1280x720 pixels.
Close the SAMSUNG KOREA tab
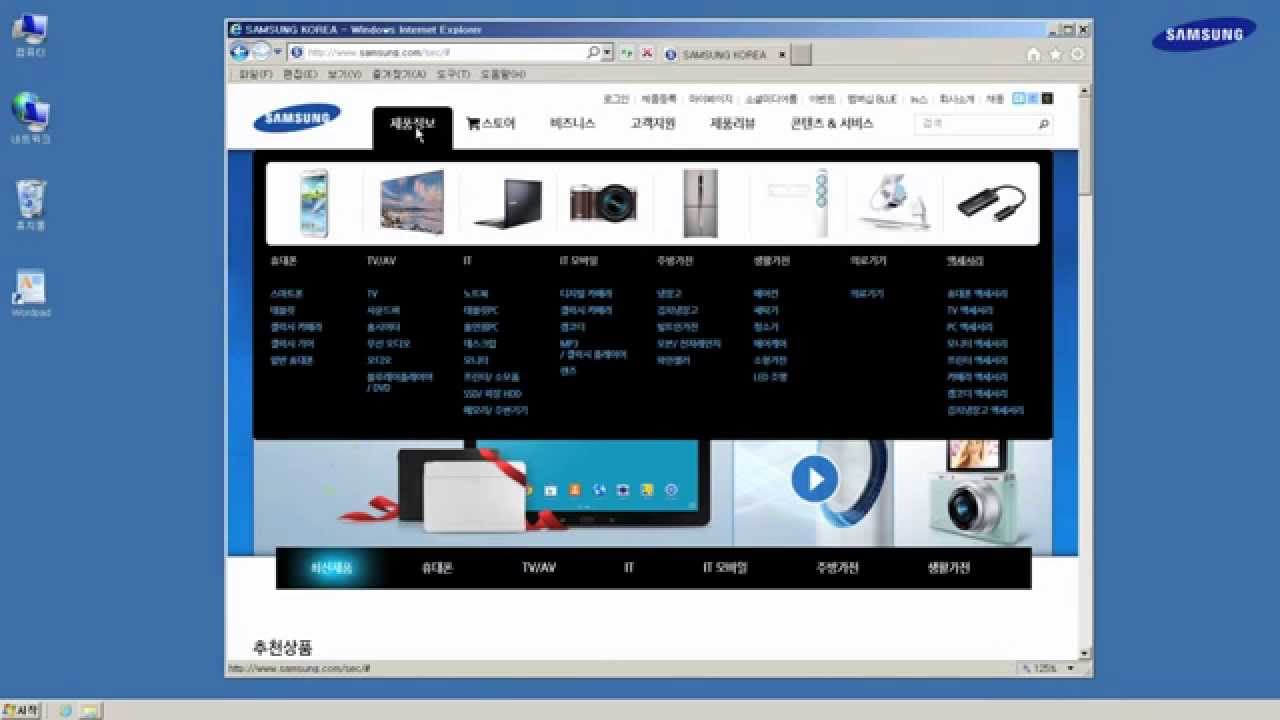click(780, 54)
